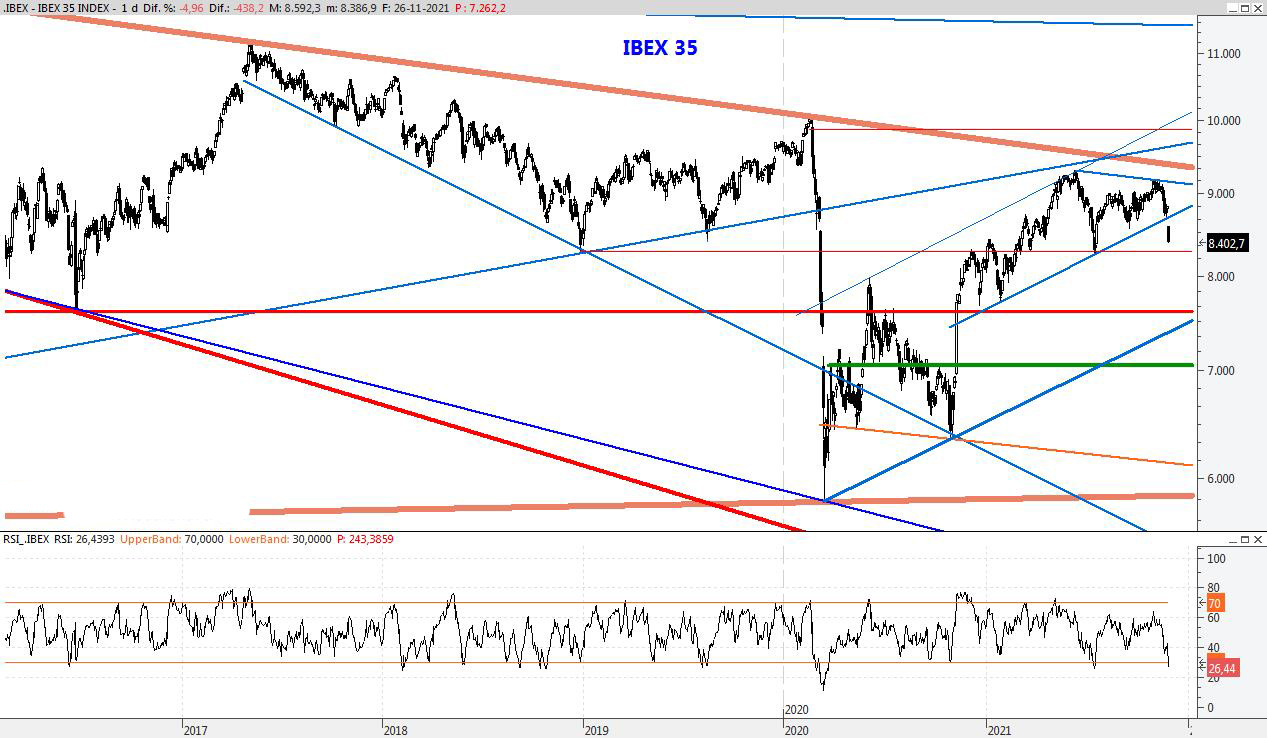
Task: Minimize the IBEX 35 price chart panel
Action: pos(1231,8)
